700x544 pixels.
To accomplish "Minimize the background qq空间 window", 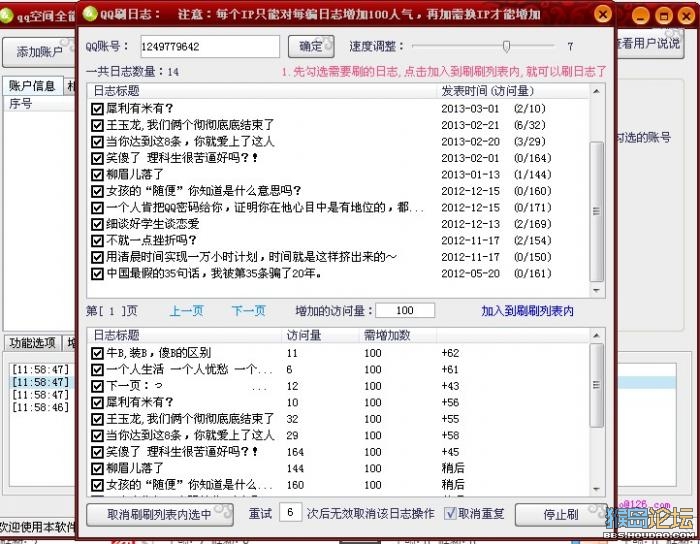I will pos(640,17).
